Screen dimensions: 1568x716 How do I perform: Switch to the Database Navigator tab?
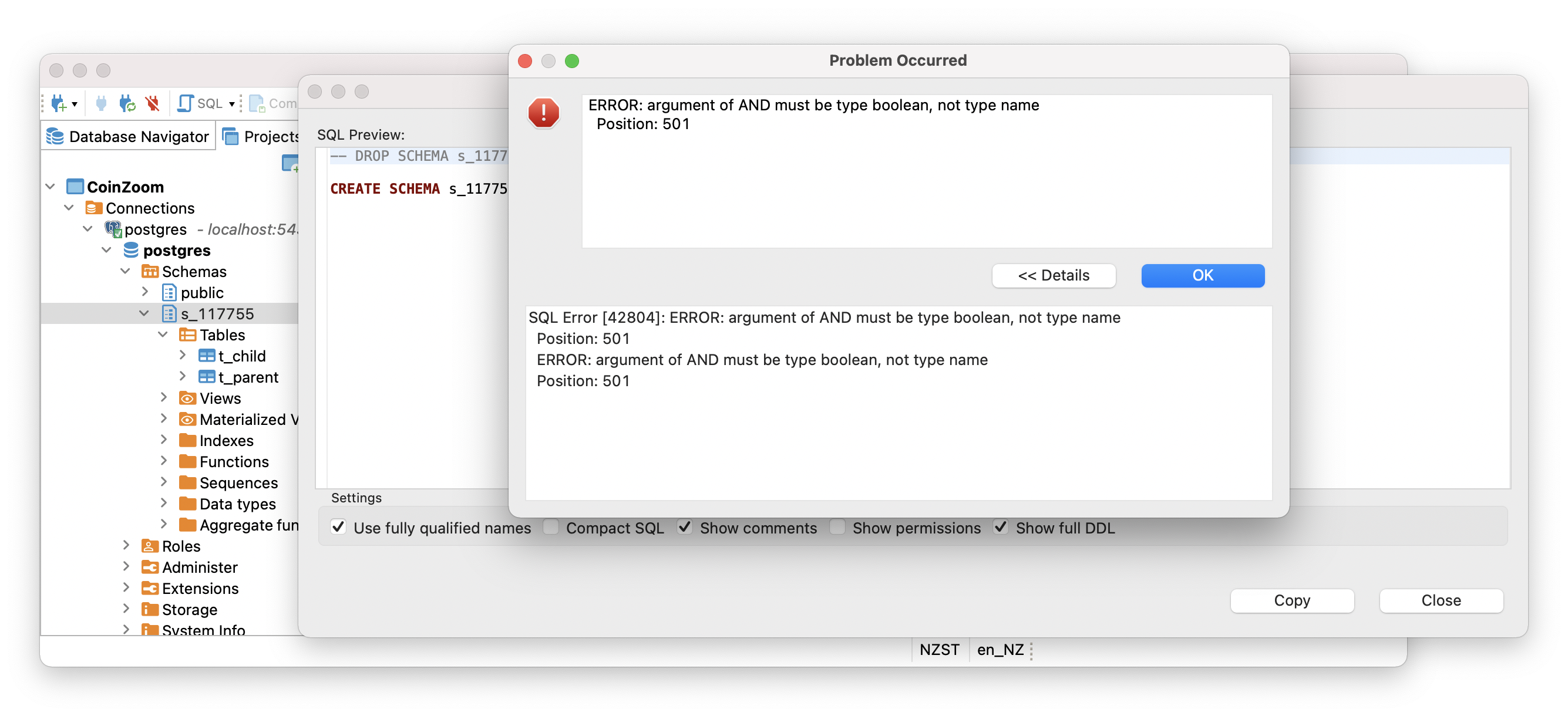129,136
